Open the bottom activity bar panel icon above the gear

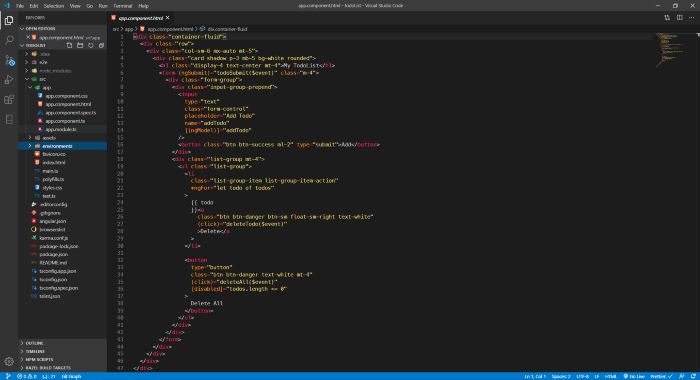click(x=9, y=119)
